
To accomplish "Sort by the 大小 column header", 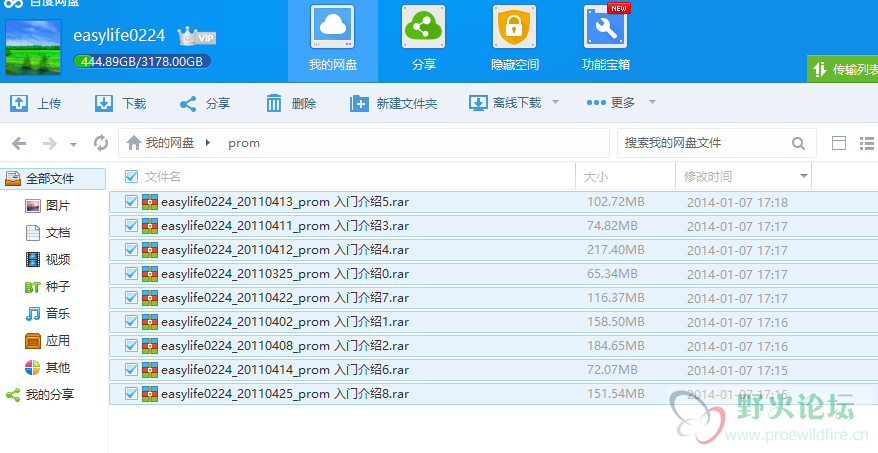I will click(x=596, y=177).
